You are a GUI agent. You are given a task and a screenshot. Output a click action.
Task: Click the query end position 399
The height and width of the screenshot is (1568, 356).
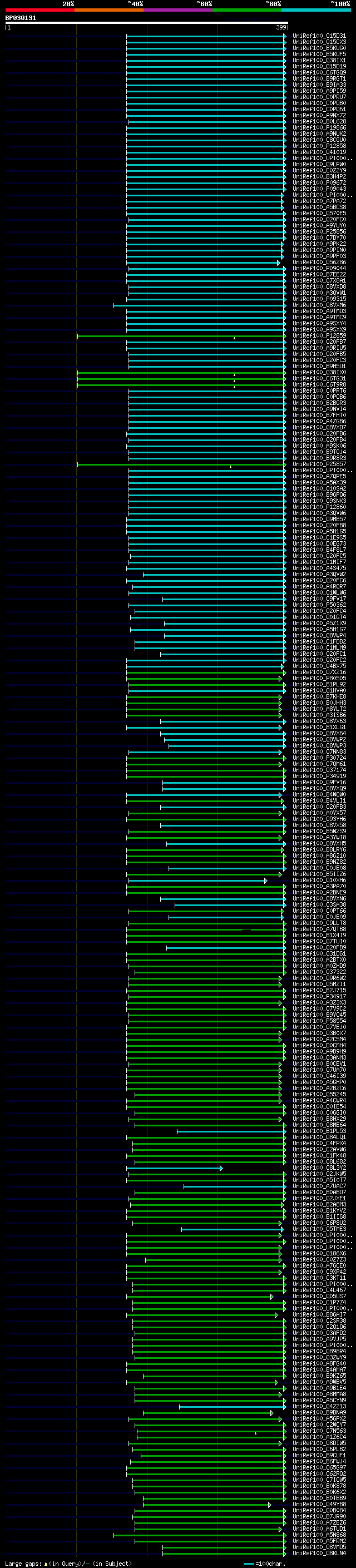[281, 27]
